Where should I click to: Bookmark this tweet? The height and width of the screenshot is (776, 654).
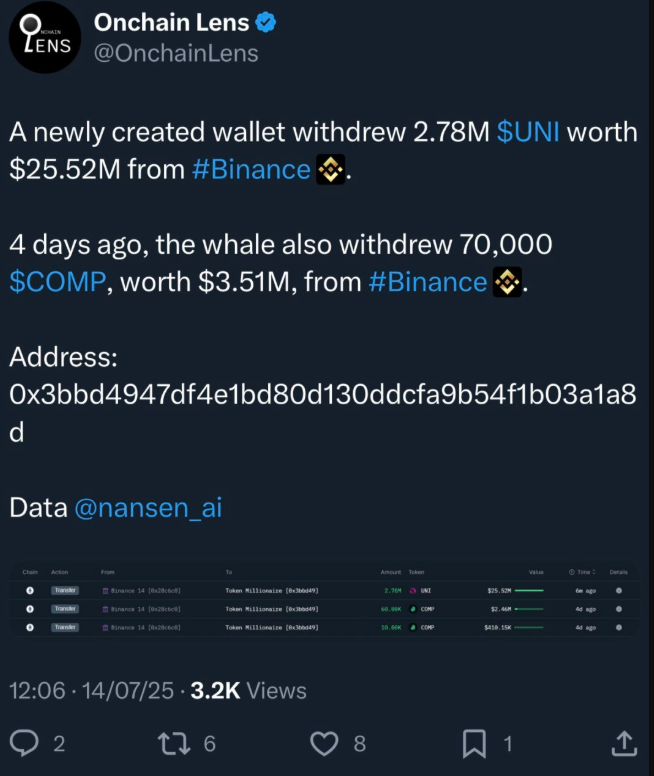[474, 743]
